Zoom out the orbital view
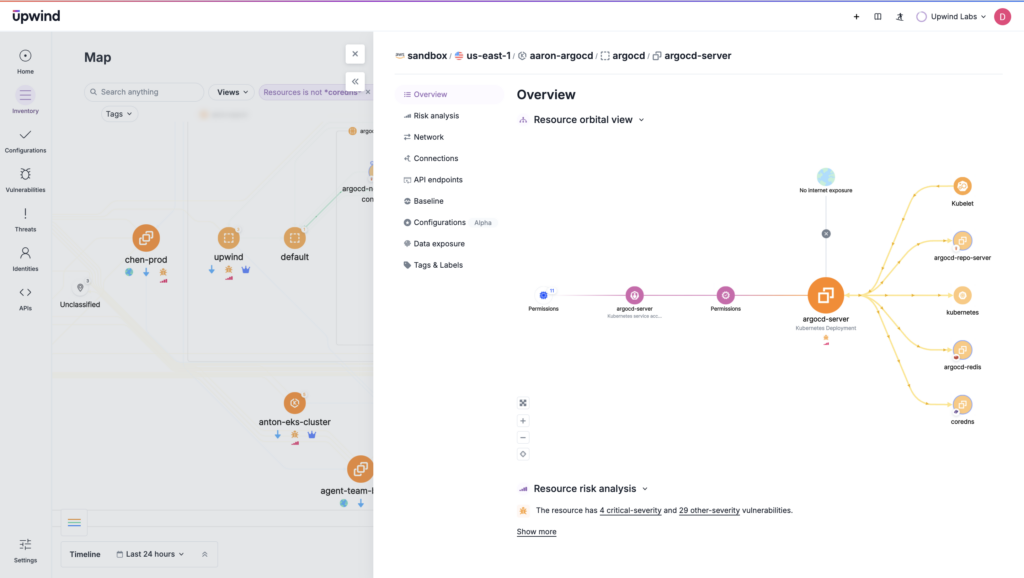Image resolution: width=1024 pixels, height=578 pixels. 523,438
